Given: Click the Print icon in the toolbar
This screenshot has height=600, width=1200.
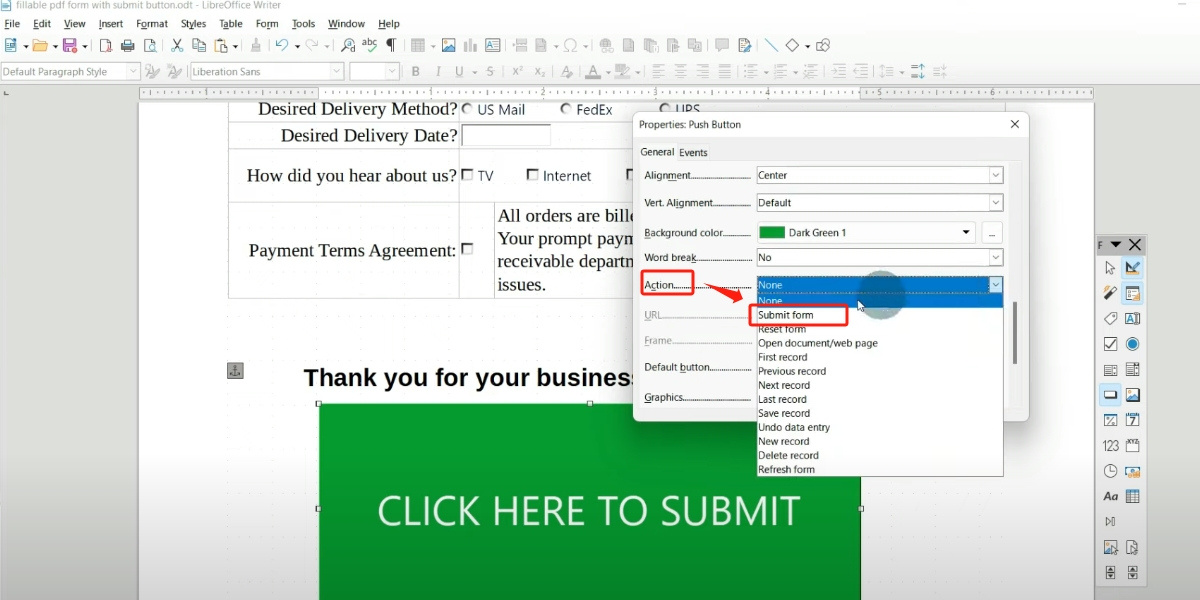Looking at the screenshot, I should click(127, 45).
